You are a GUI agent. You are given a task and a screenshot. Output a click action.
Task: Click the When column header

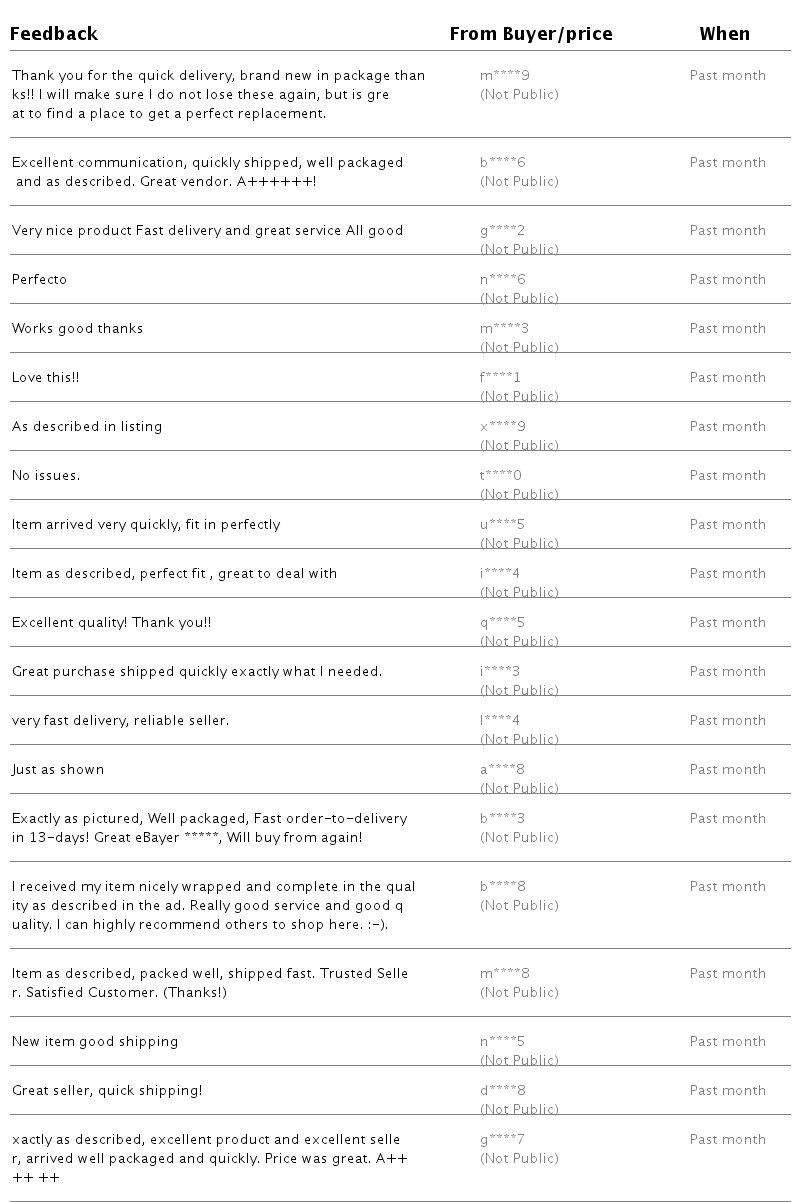tap(724, 34)
